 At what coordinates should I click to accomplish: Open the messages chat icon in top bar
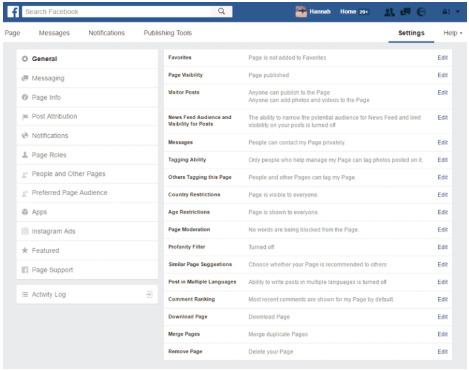click(405, 12)
